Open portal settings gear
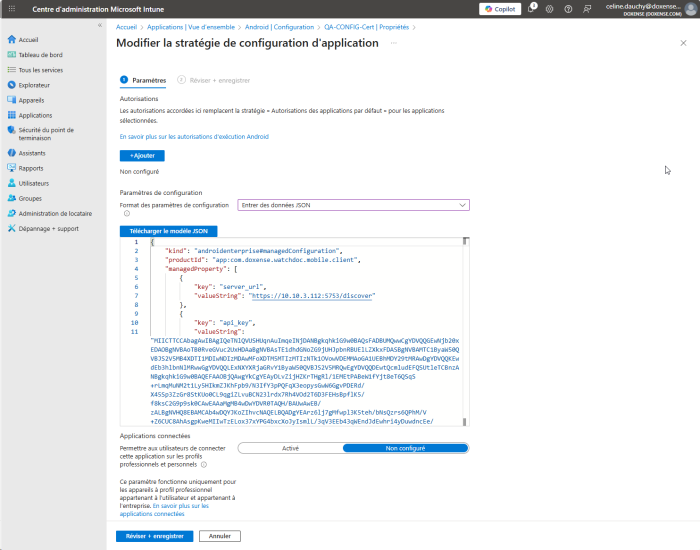 click(549, 9)
